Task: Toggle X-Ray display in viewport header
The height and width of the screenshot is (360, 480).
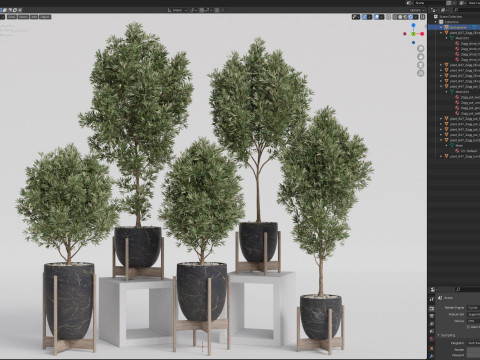Action: (389, 17)
